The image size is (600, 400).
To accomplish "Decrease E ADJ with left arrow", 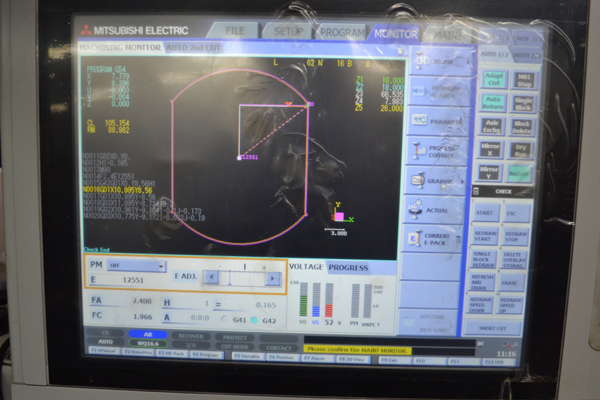I will coord(211,277).
